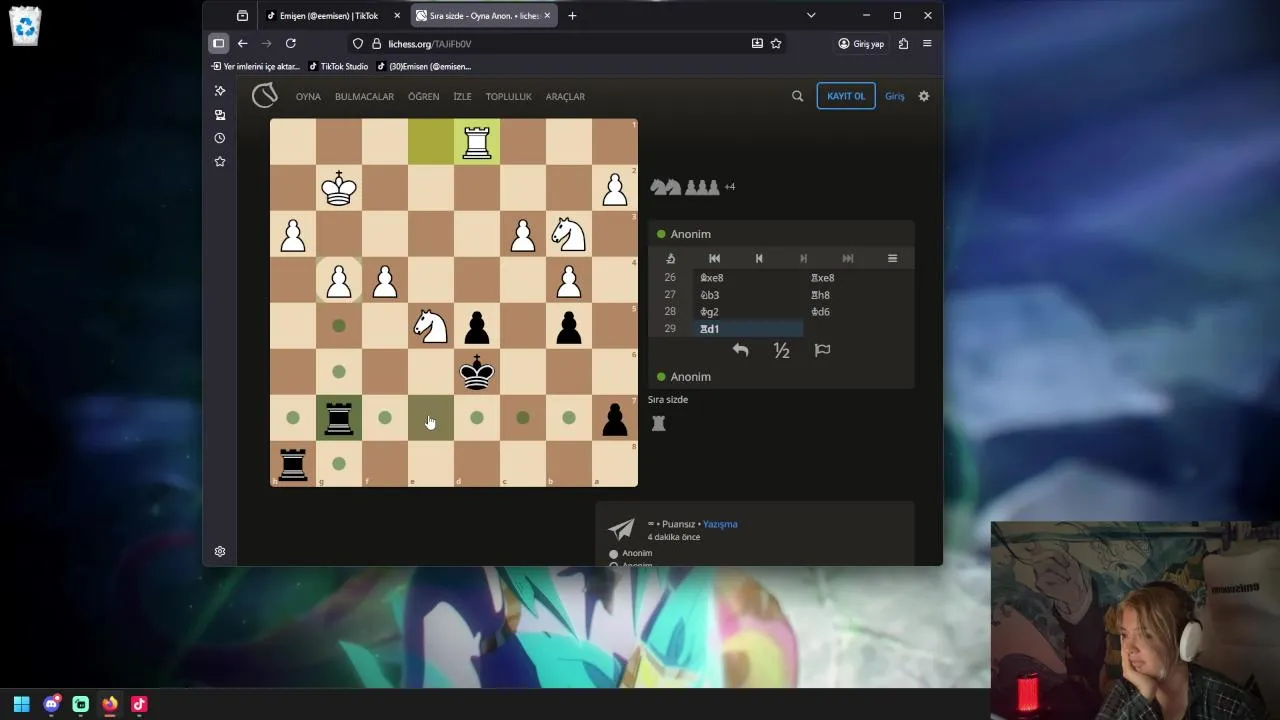
Task: Open the İZLE menu
Action: tap(462, 97)
